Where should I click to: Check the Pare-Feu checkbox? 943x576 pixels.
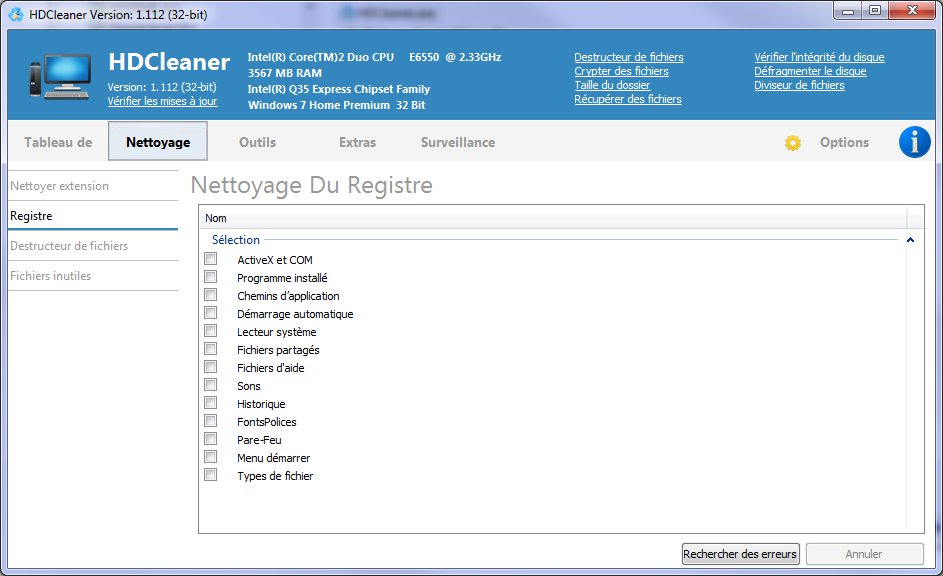pyautogui.click(x=210, y=440)
